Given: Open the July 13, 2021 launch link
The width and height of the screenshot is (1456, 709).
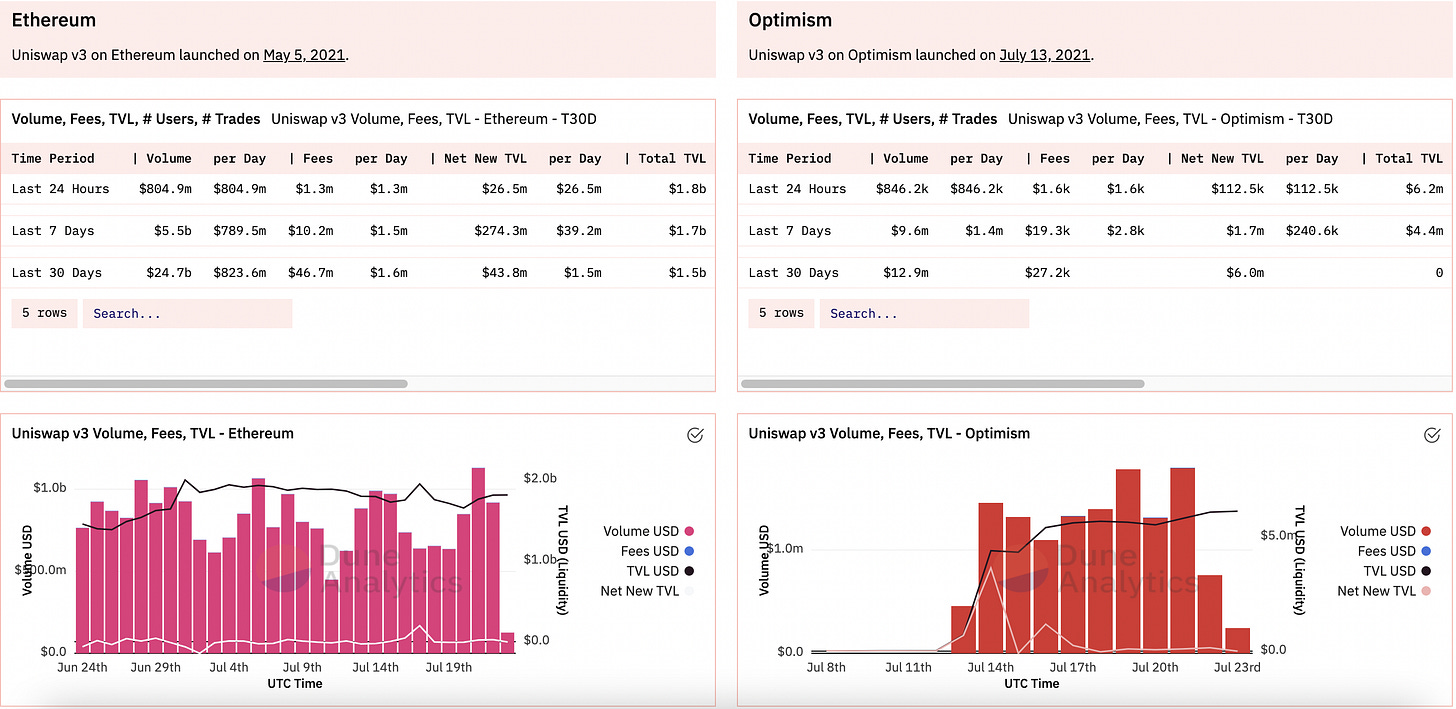Looking at the screenshot, I should coord(1045,55).
